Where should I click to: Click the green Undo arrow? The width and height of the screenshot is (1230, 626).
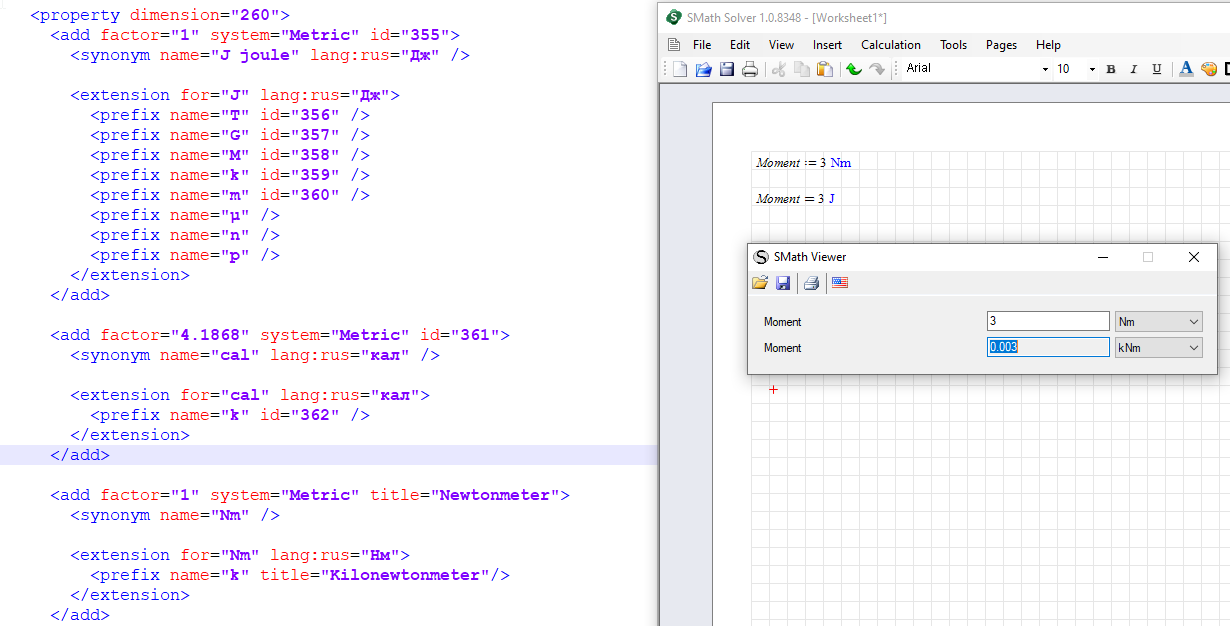click(x=853, y=69)
